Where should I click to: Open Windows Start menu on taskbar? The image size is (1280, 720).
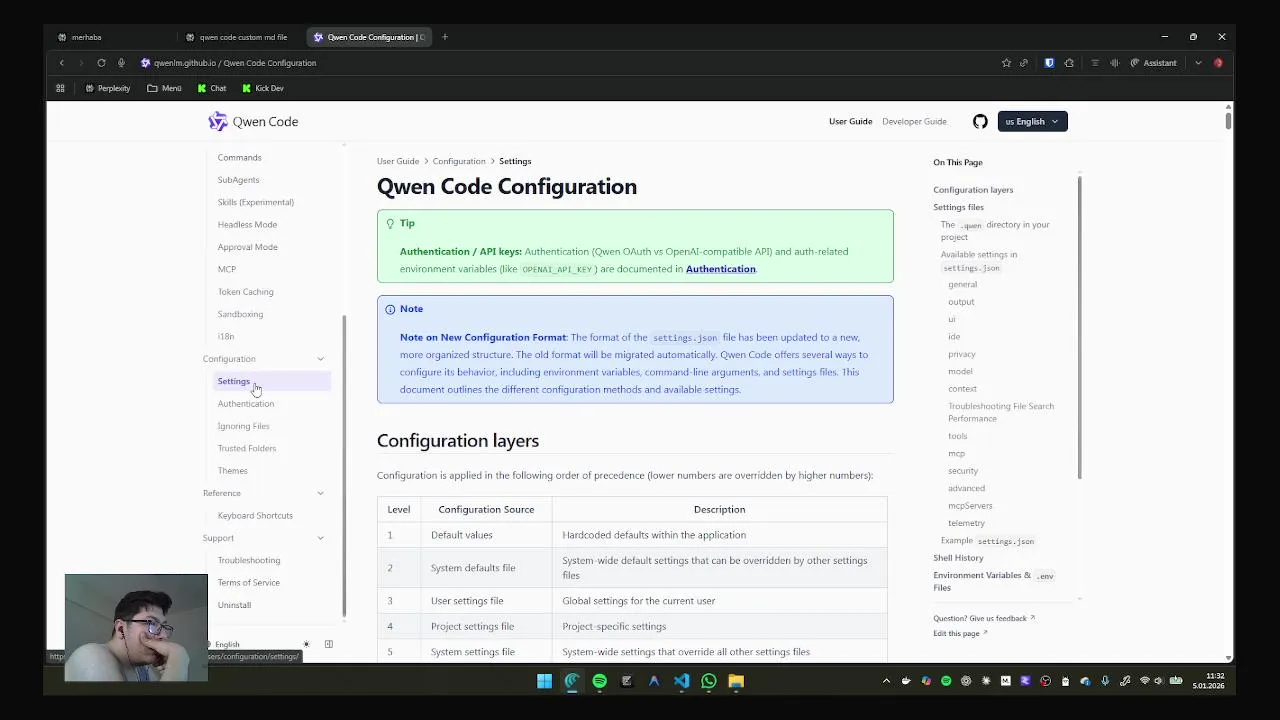point(544,681)
